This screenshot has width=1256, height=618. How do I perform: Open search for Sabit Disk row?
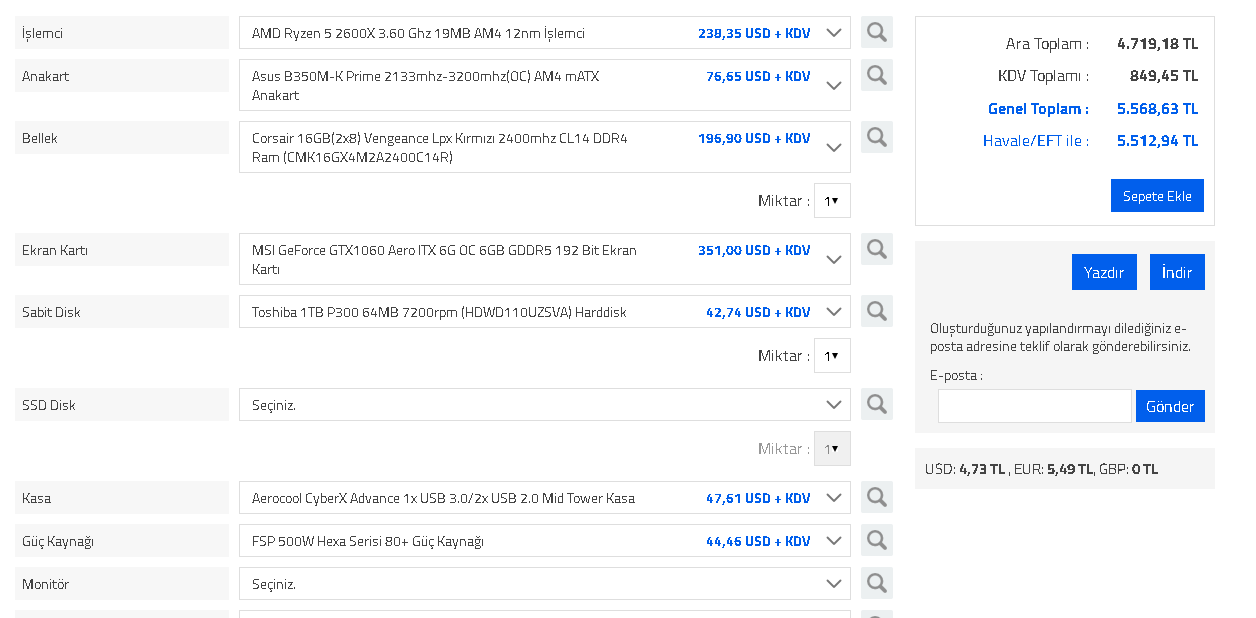pos(876,311)
